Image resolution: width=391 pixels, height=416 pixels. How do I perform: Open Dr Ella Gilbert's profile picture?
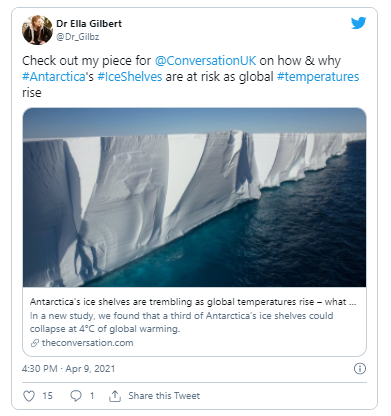(37, 30)
